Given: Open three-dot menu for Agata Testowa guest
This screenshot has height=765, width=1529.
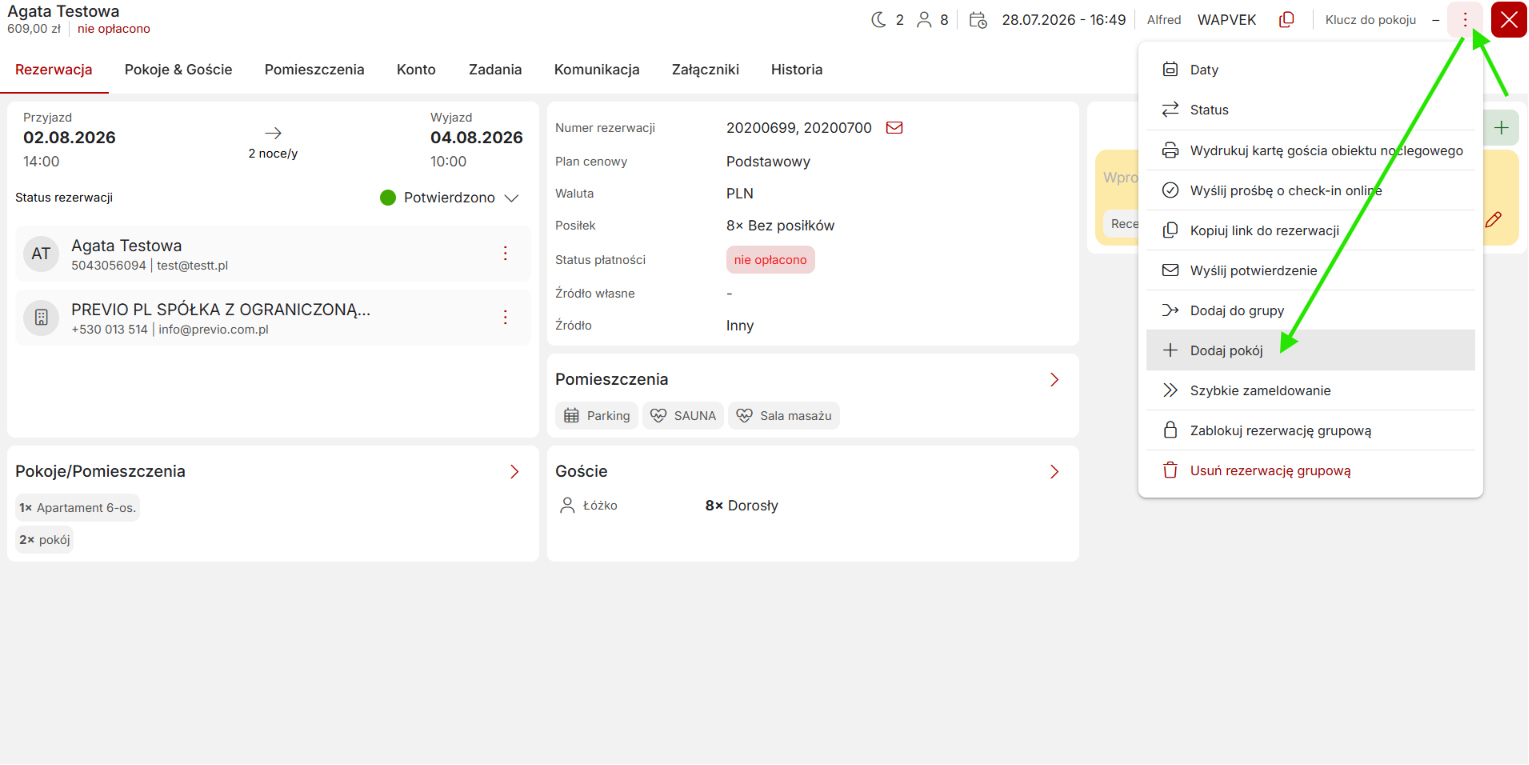Looking at the screenshot, I should click(505, 253).
